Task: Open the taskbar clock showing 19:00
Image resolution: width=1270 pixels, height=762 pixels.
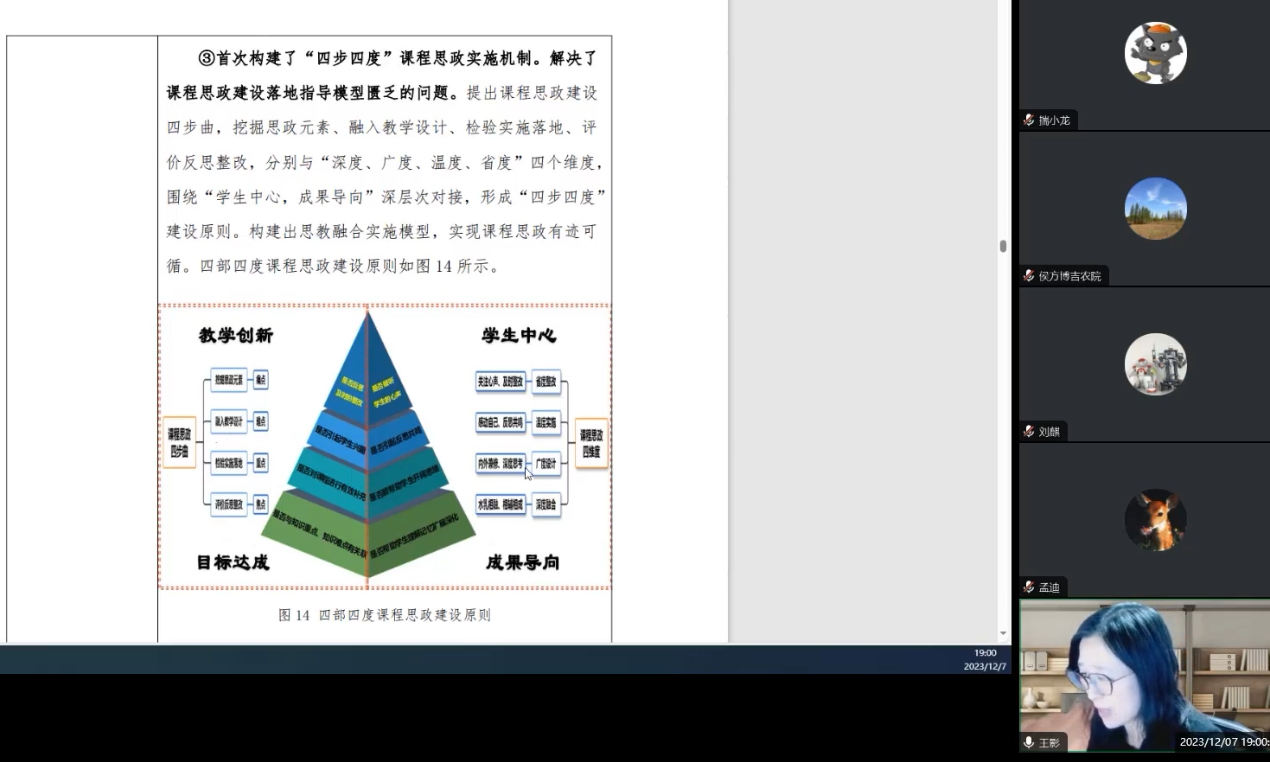Action: click(x=984, y=659)
